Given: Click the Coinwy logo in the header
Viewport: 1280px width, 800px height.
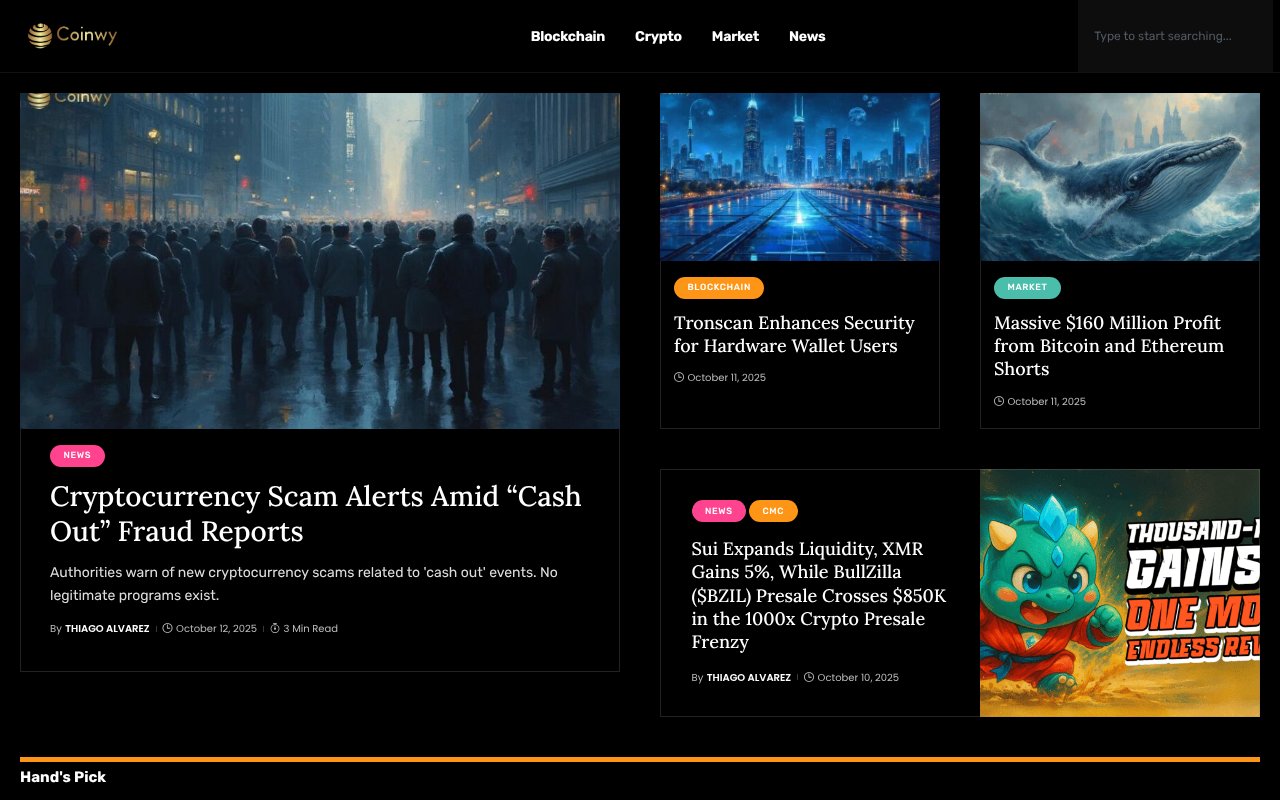Looking at the screenshot, I should (72, 35).
